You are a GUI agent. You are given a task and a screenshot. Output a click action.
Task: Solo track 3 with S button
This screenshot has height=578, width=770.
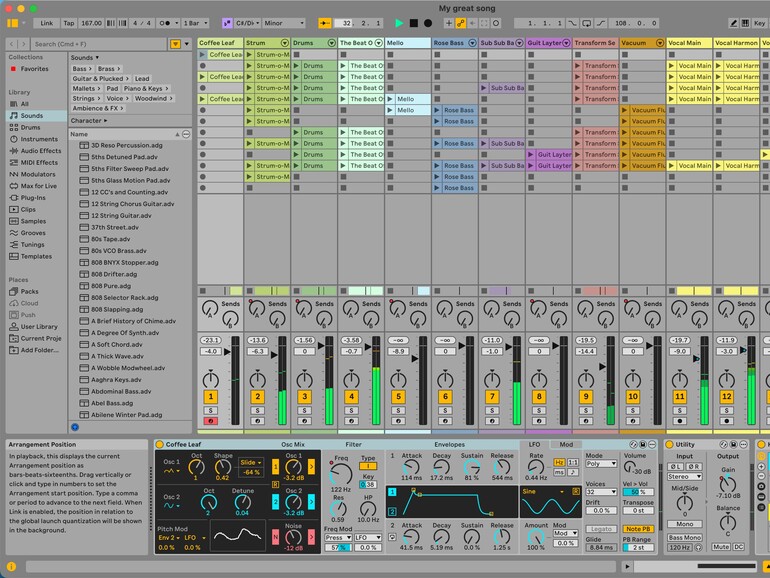coord(304,411)
